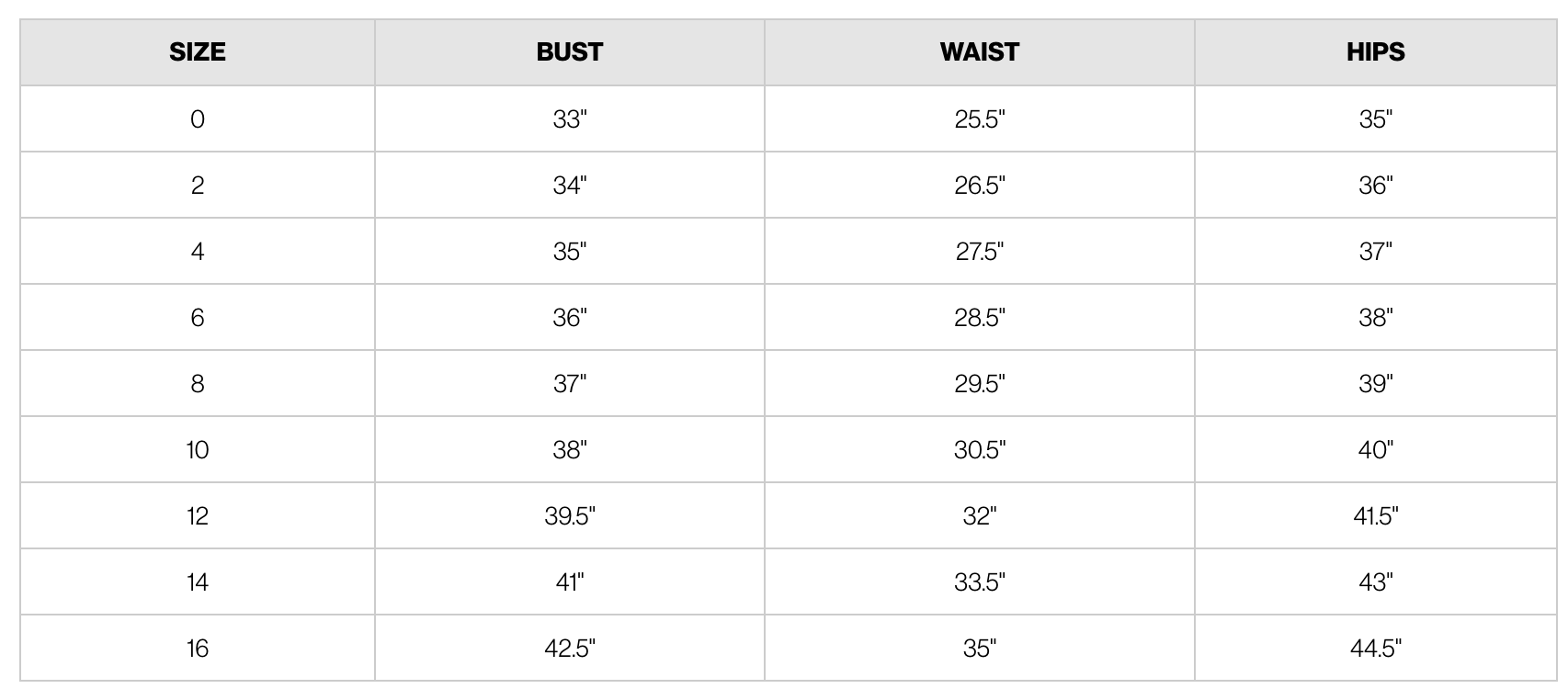1568x700 pixels.
Task: Click the 33" bust measurement
Action: tap(569, 119)
